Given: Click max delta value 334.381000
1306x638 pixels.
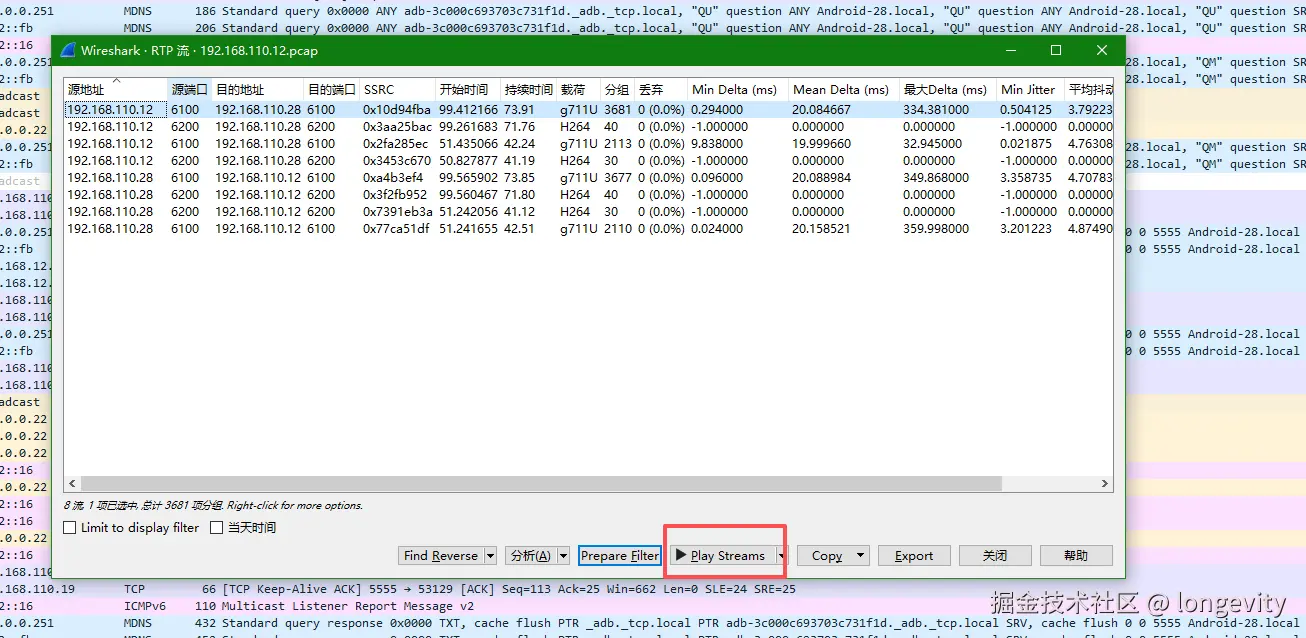Looking at the screenshot, I should (x=935, y=110).
